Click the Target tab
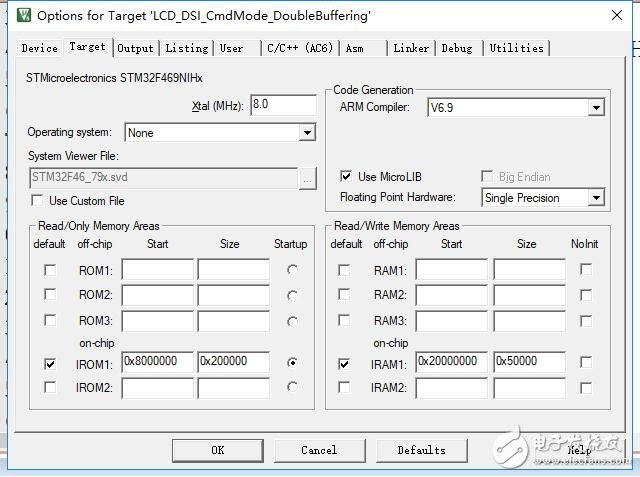This screenshot has width=640, height=477. 87,47
